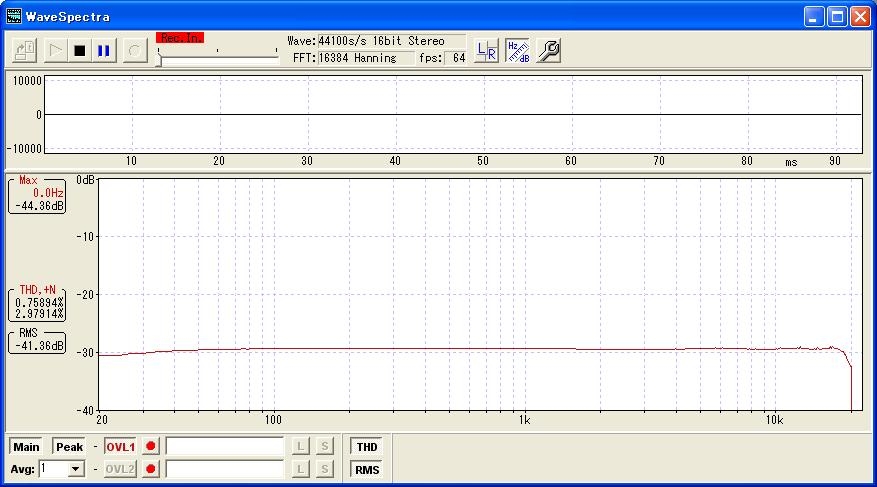This screenshot has height=487, width=877.
Task: Click the Hz/dB scale icon
Action: pyautogui.click(x=517, y=50)
